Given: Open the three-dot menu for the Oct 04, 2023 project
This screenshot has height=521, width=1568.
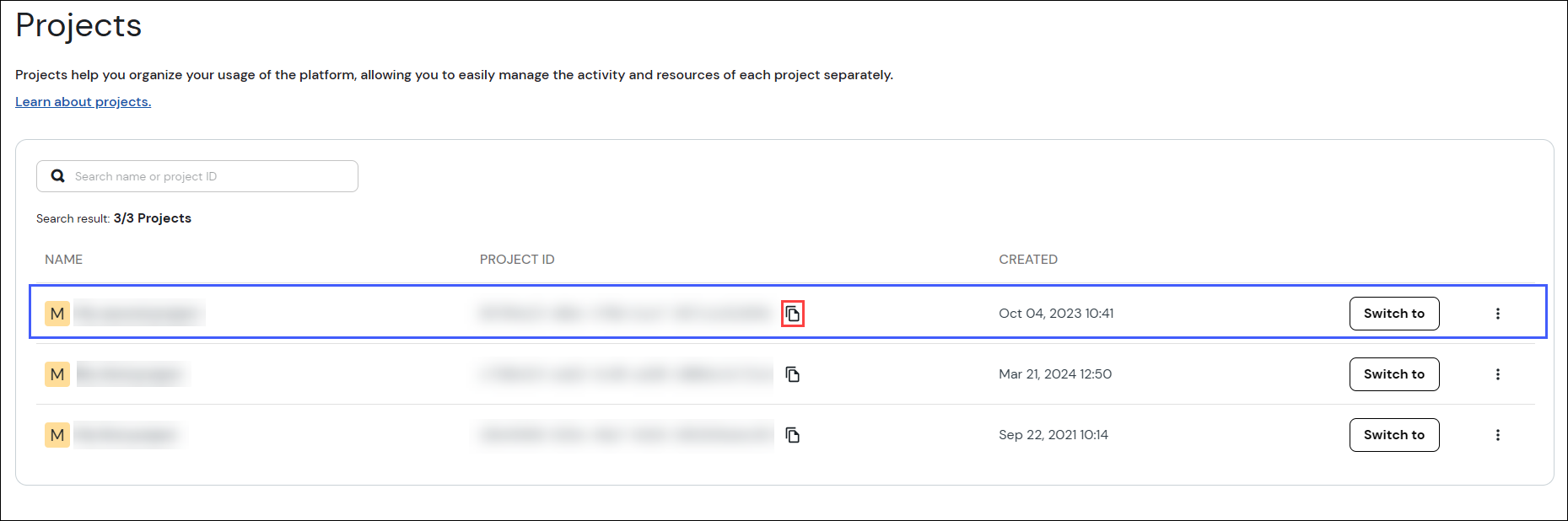Looking at the screenshot, I should point(1498,314).
